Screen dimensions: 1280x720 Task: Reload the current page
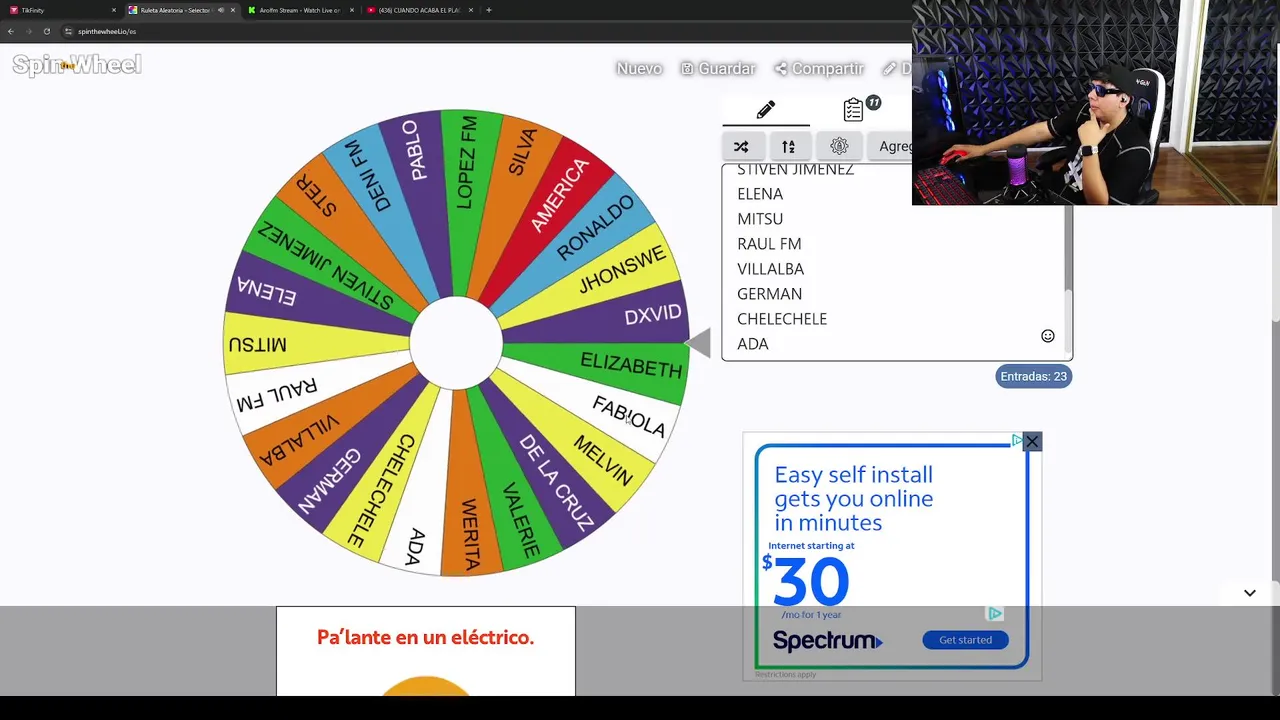tap(46, 31)
